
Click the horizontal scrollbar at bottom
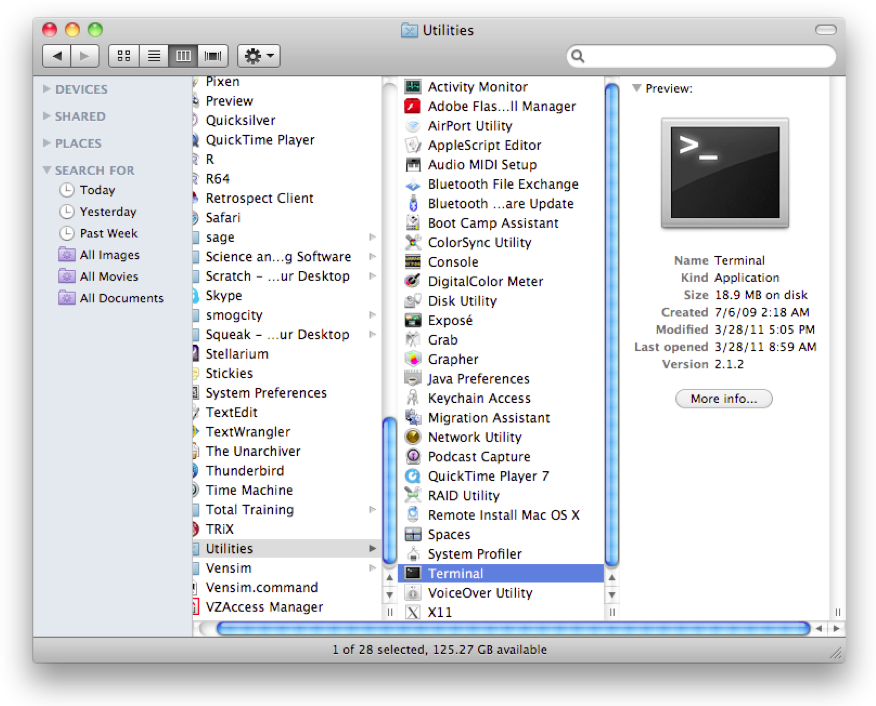tap(512, 629)
